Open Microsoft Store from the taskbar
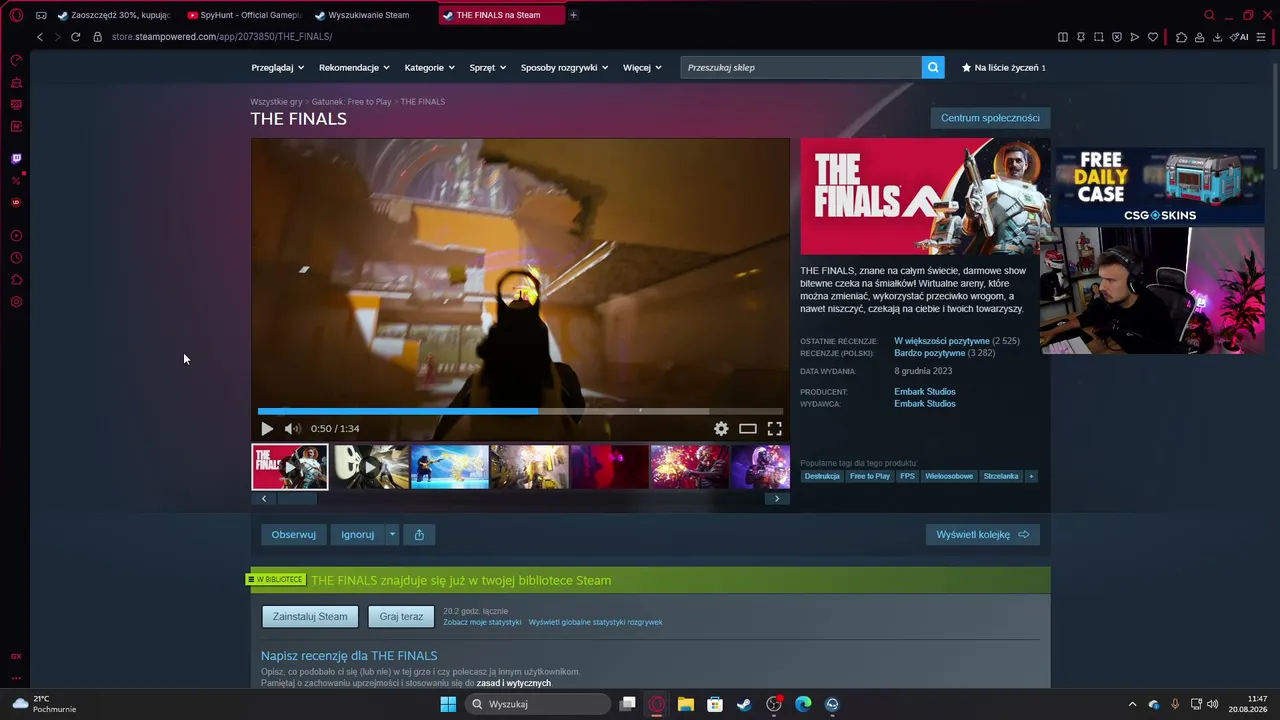The image size is (1280, 720). point(715,704)
